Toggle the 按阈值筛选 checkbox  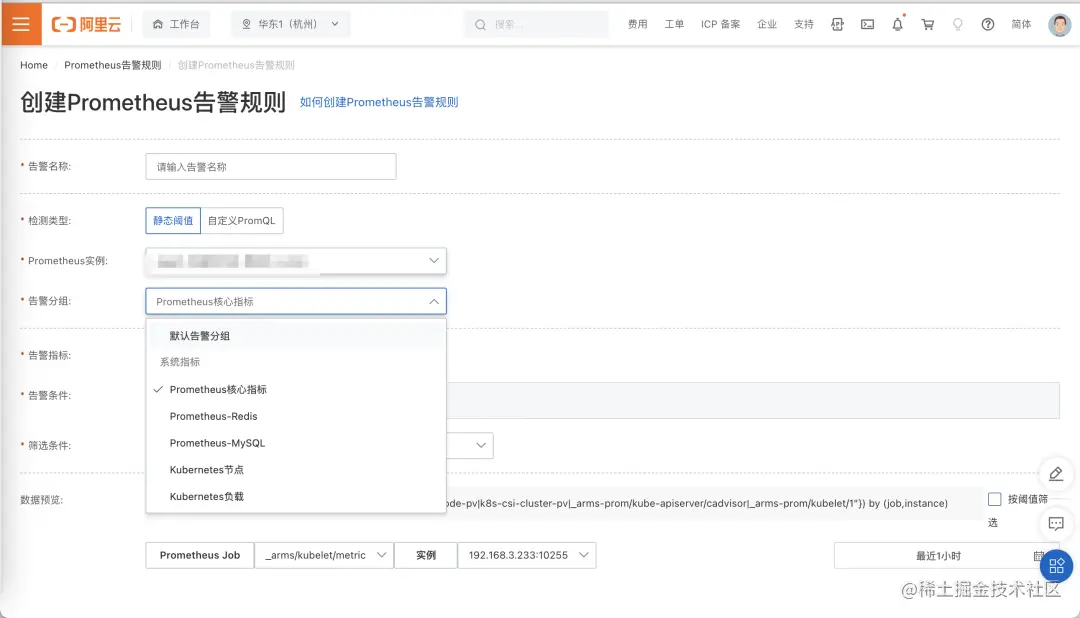pyautogui.click(x=995, y=499)
